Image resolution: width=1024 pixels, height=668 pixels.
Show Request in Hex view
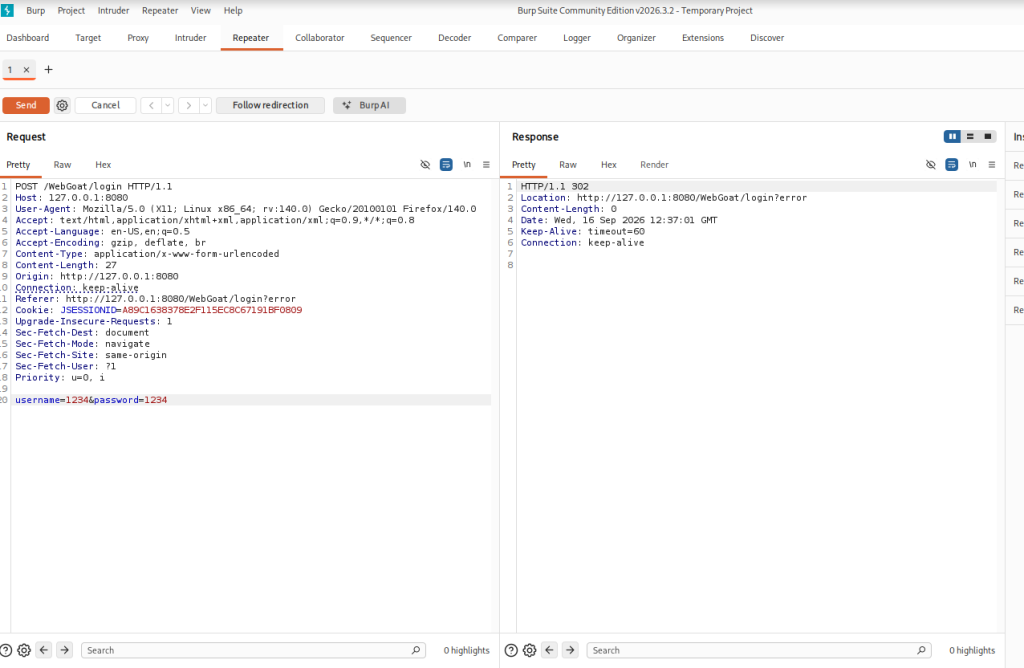[103, 165]
